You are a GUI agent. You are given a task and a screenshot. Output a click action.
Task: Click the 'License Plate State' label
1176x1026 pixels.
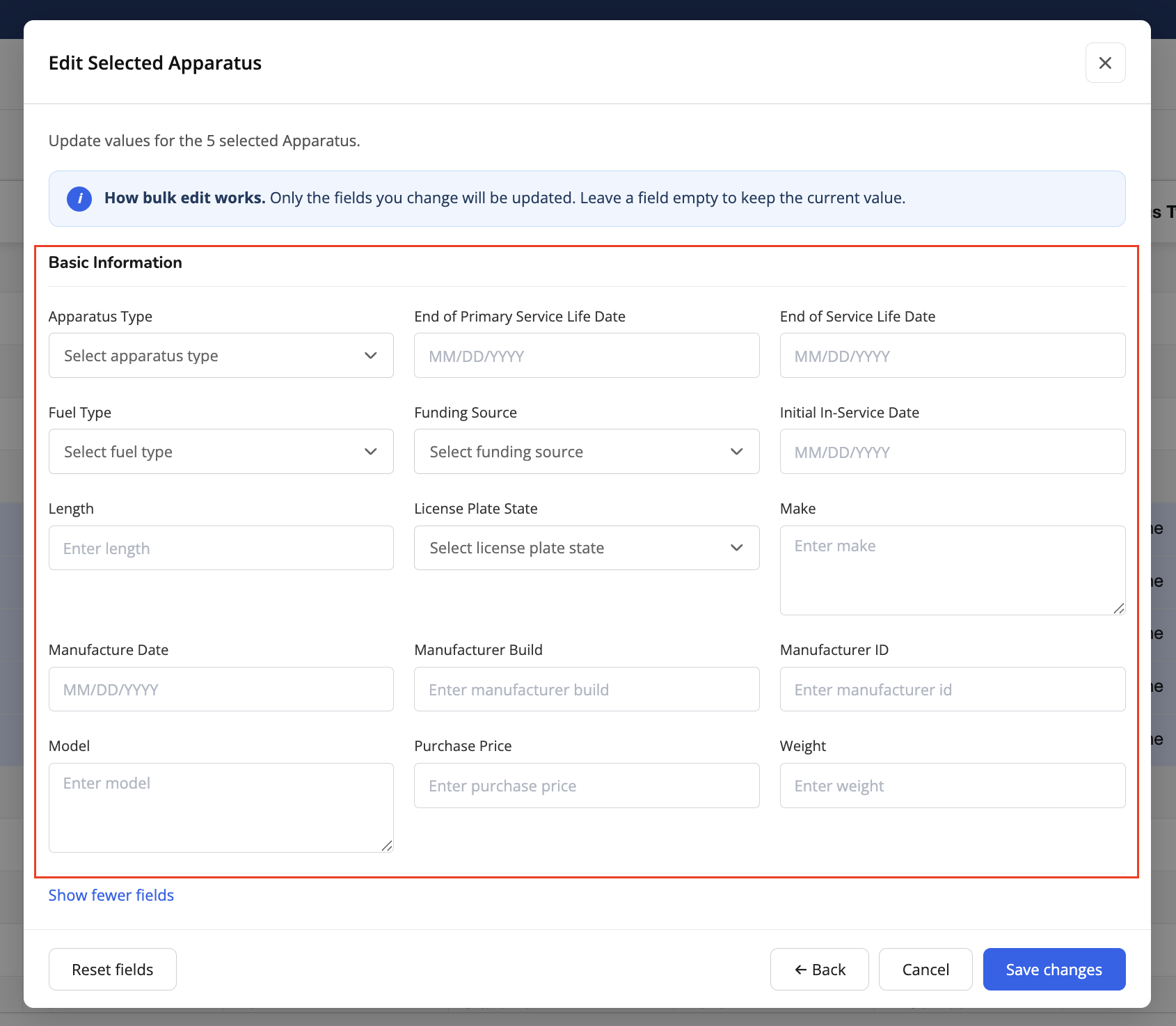[476, 509]
